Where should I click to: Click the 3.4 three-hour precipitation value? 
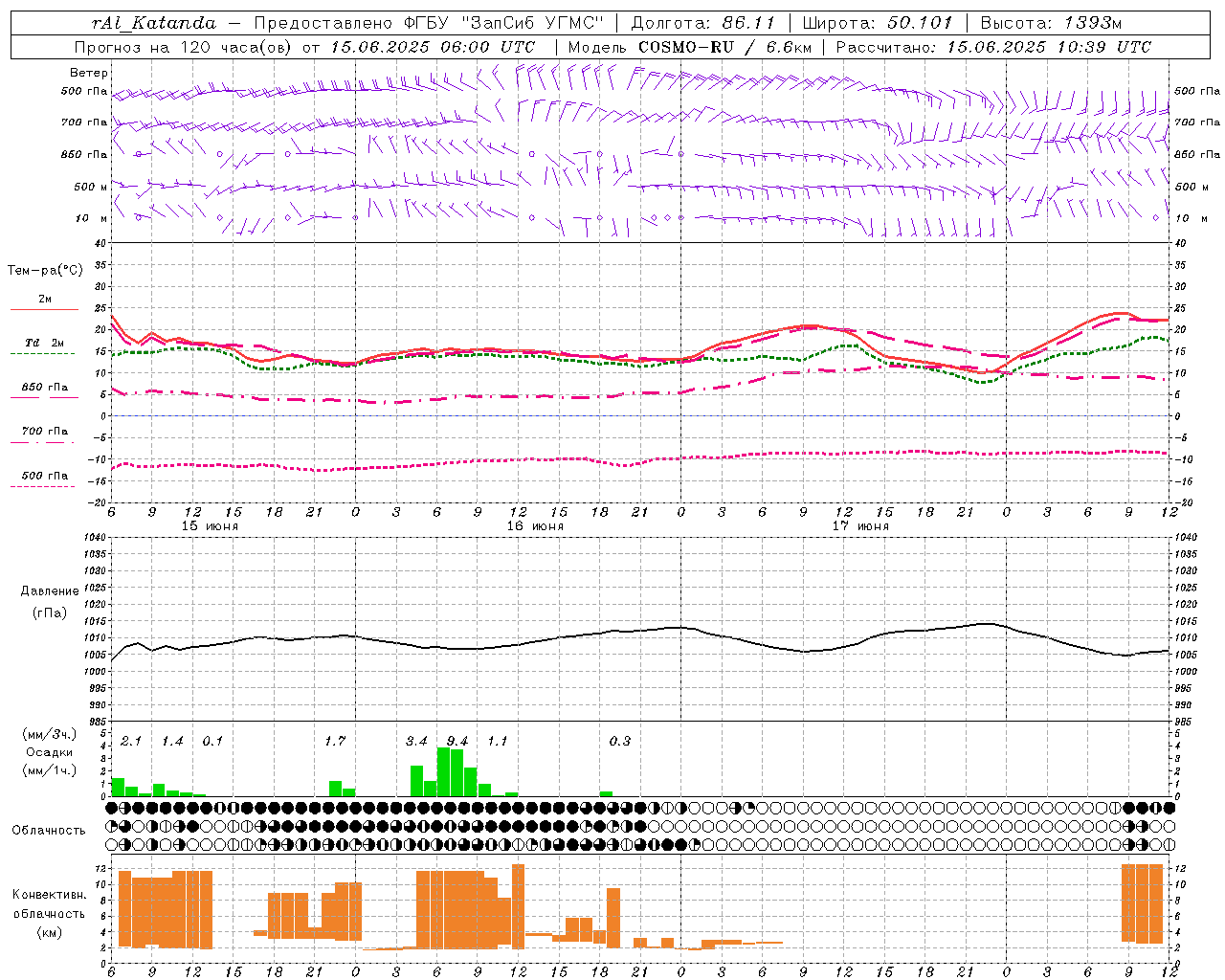pos(416,741)
